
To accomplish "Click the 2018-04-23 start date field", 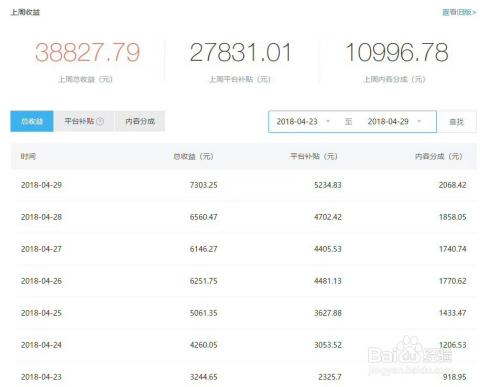I will tap(297, 122).
